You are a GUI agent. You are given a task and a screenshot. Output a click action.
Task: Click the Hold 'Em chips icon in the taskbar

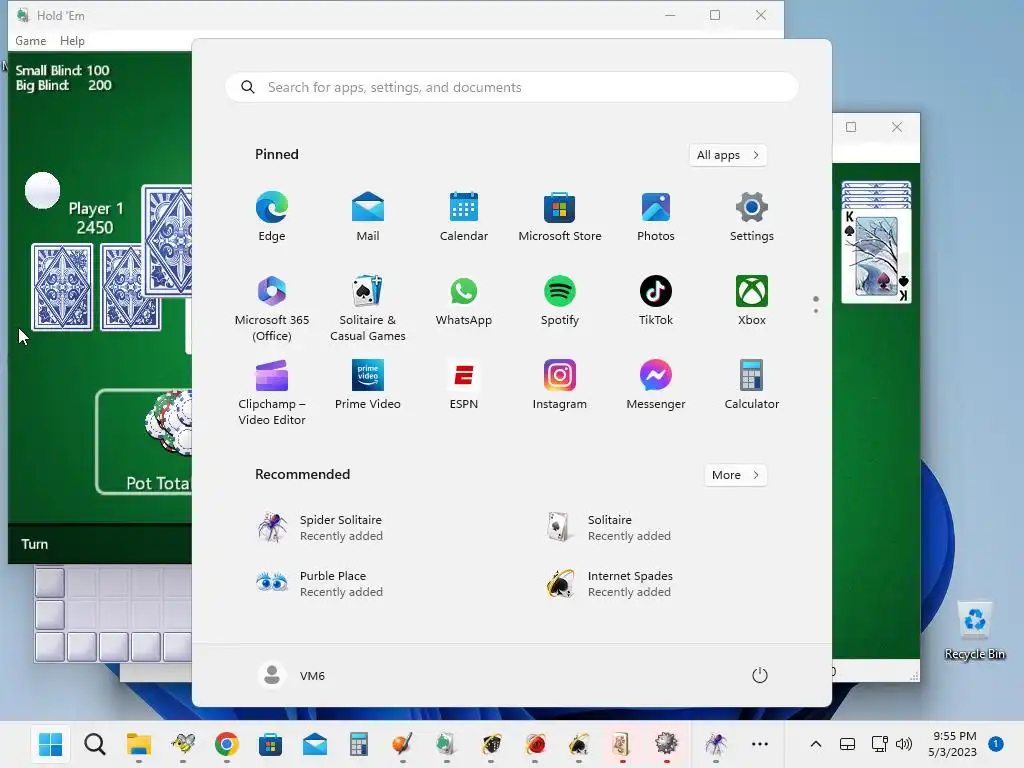click(446, 744)
